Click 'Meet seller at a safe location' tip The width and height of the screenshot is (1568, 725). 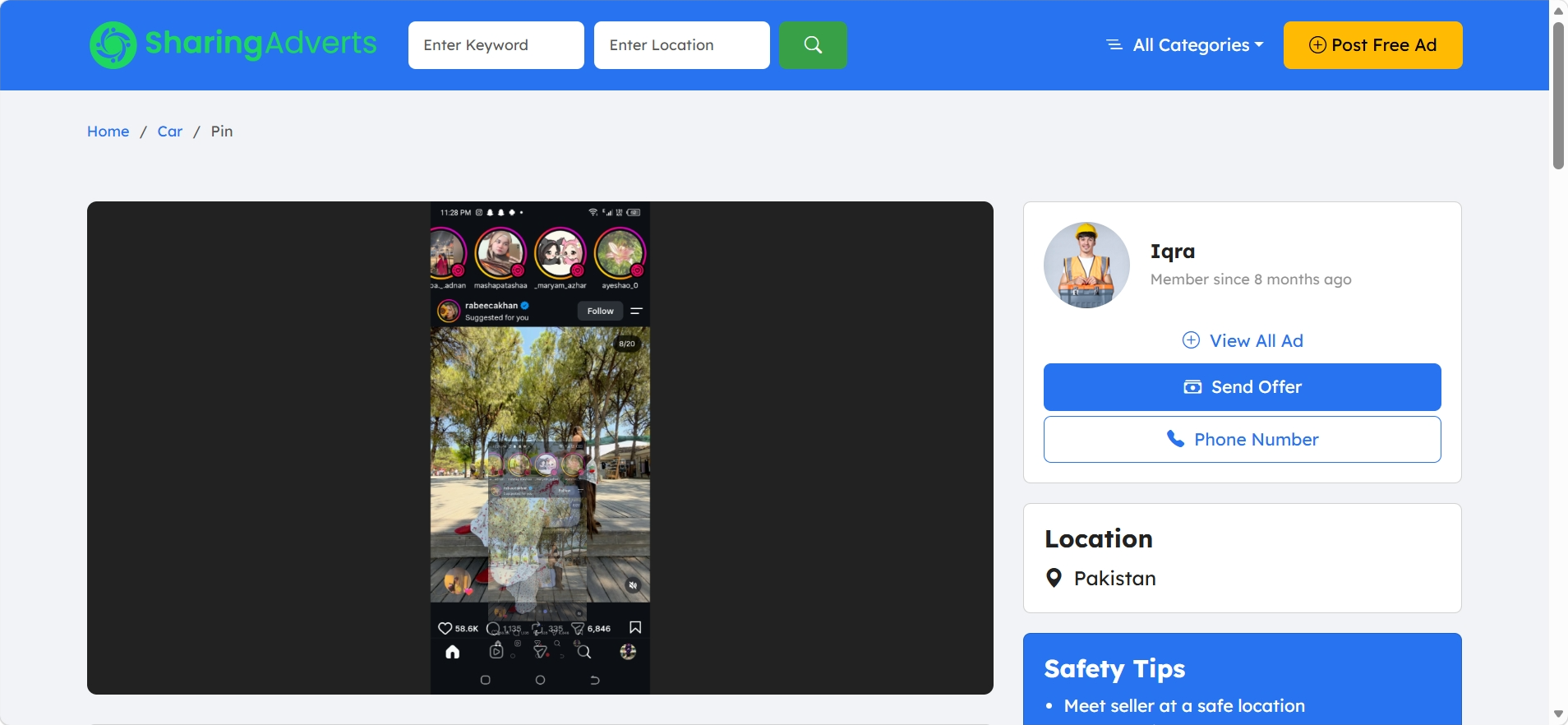[1184, 706]
